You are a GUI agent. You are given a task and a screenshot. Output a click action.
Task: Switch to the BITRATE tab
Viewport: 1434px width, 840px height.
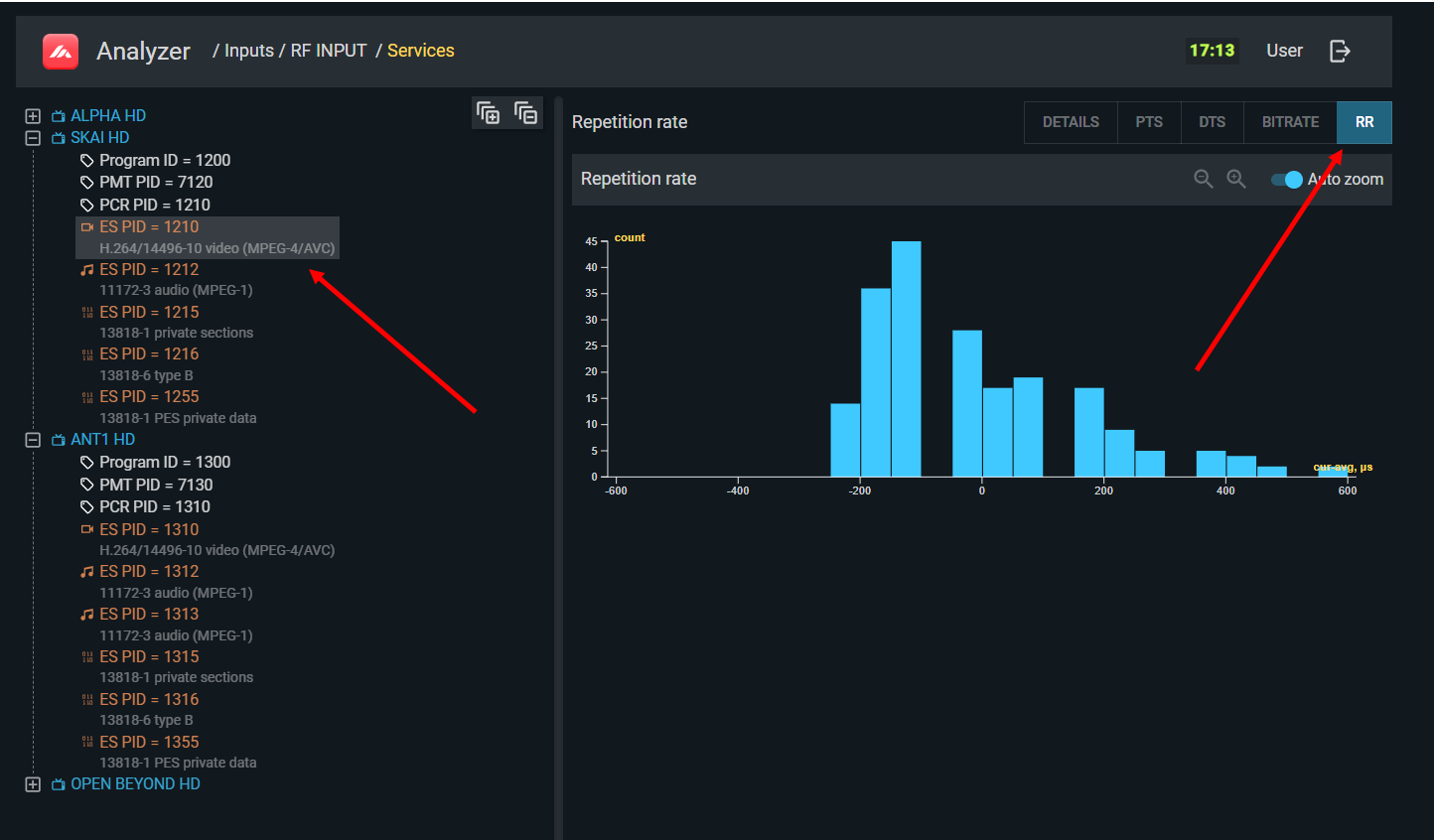[x=1290, y=122]
